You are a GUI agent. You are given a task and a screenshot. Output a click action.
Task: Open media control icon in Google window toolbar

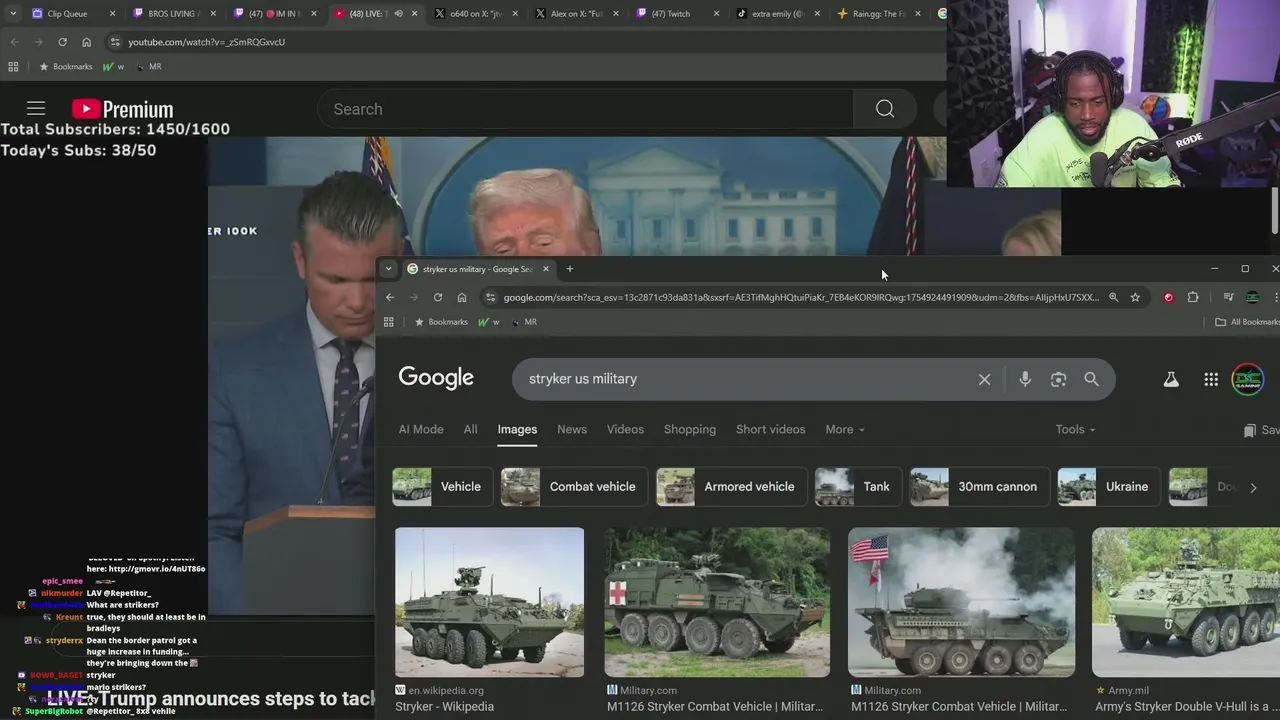[x=1228, y=297]
